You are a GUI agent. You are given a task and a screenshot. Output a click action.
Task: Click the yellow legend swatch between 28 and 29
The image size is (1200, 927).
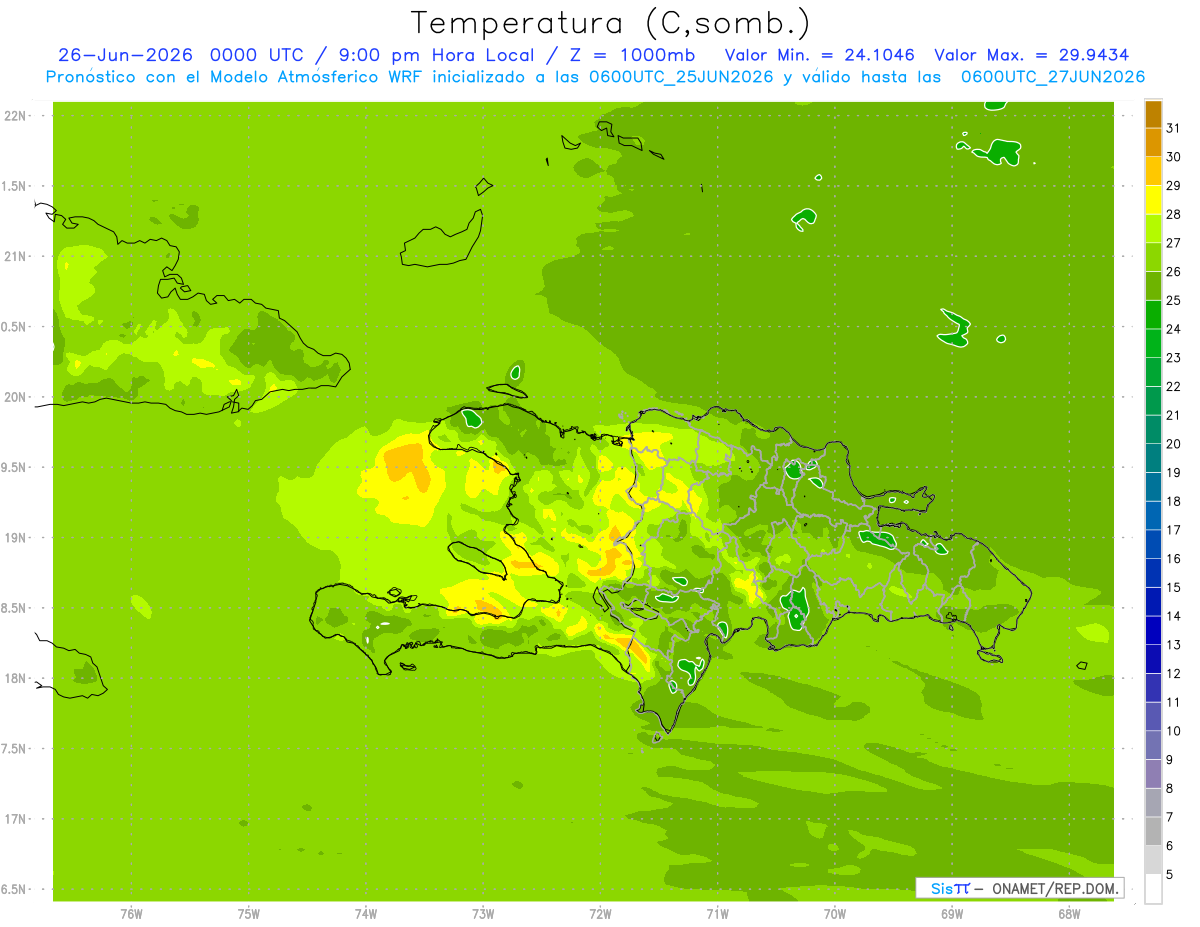1153,200
